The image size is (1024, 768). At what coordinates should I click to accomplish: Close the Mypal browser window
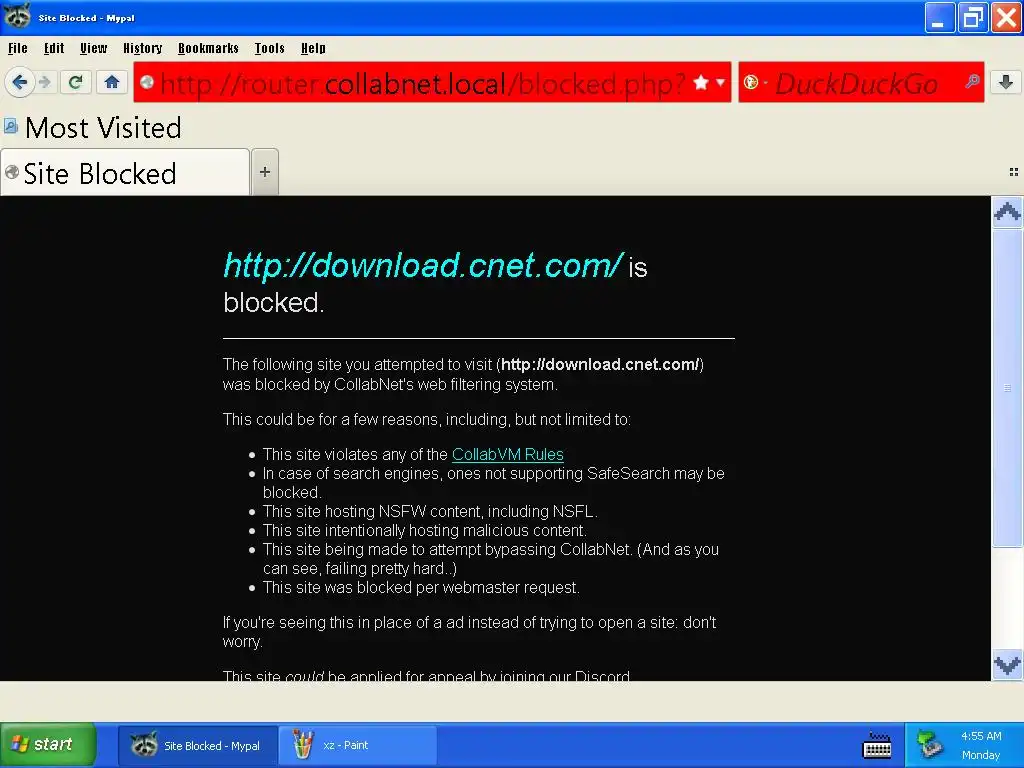click(1006, 18)
